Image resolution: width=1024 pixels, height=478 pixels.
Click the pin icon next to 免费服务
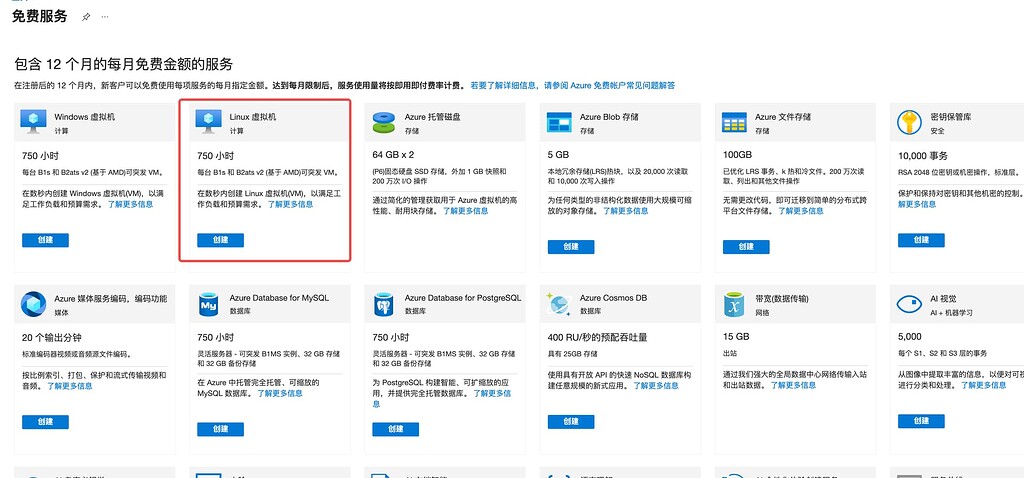point(86,17)
